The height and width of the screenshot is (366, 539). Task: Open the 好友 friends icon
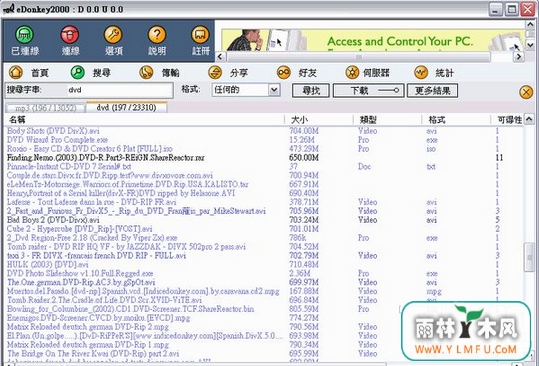click(x=284, y=73)
